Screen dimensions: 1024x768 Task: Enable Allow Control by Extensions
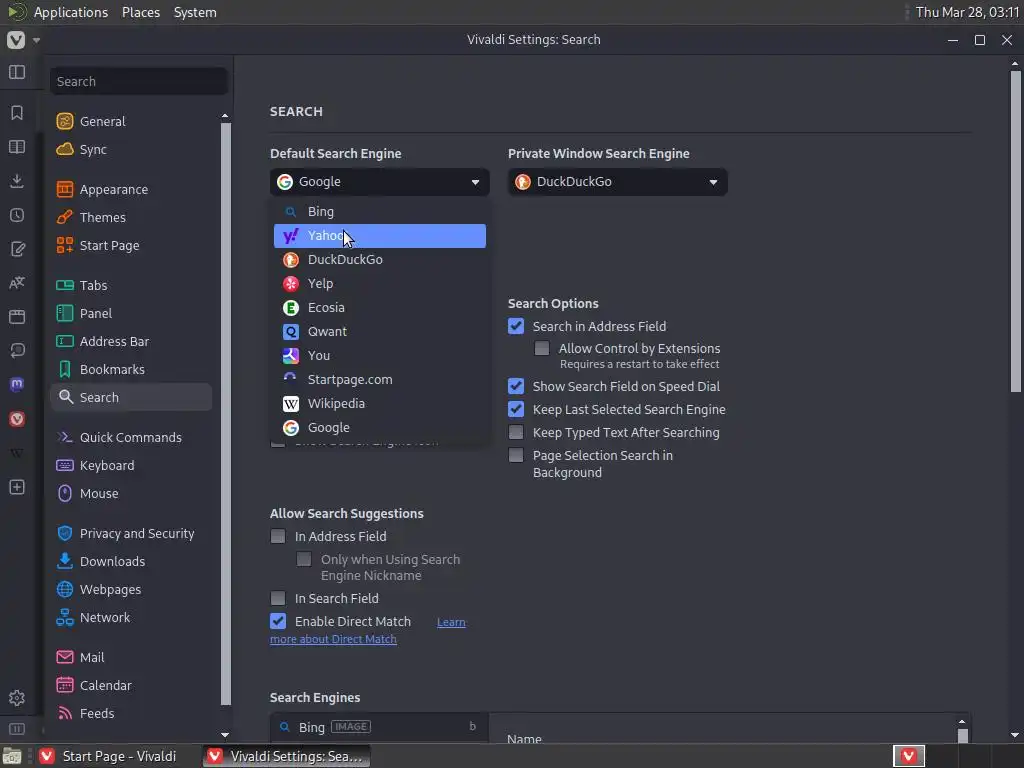click(x=542, y=348)
